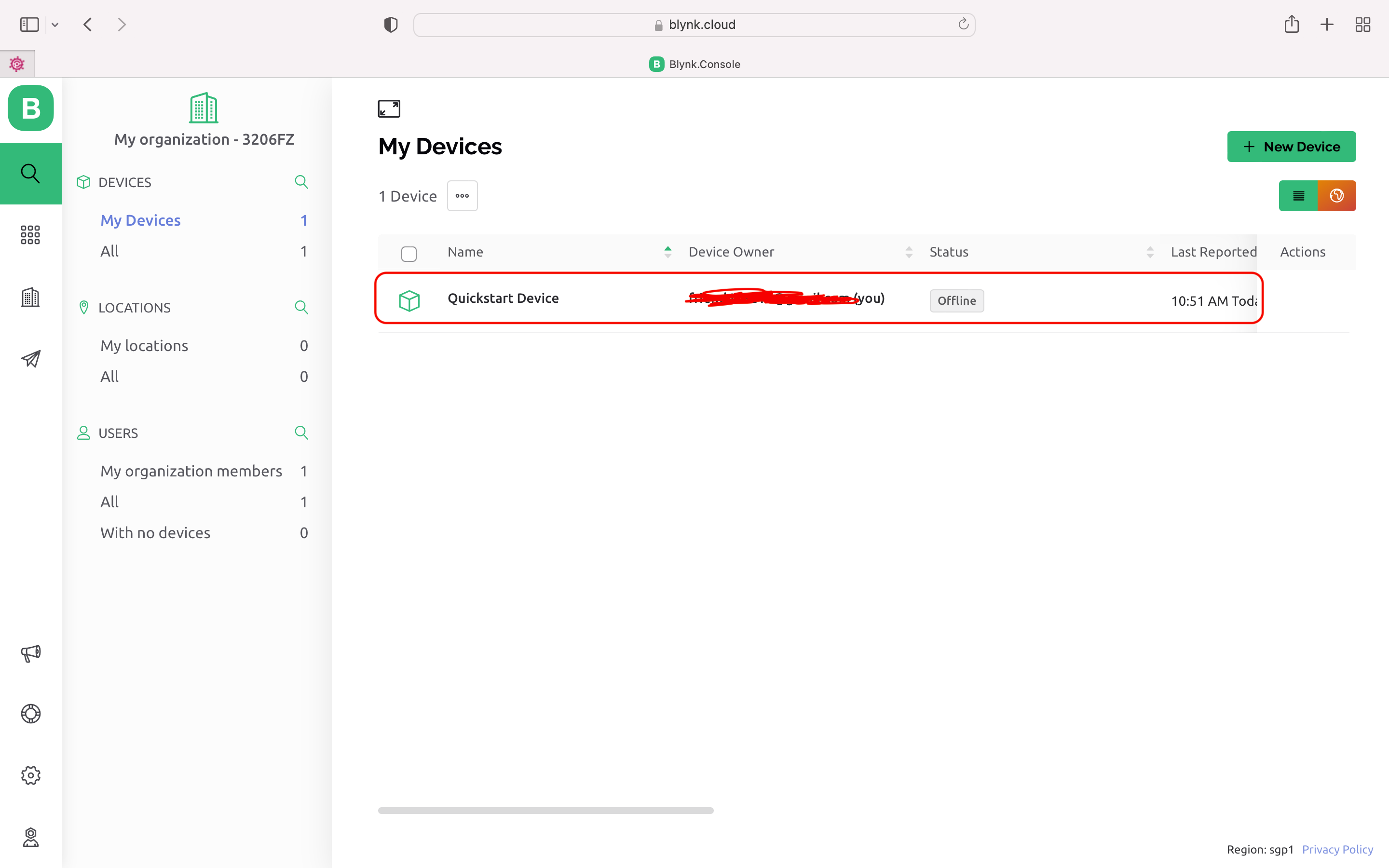The height and width of the screenshot is (868, 1389).
Task: Click the search icon next to USERS
Action: pyautogui.click(x=301, y=432)
